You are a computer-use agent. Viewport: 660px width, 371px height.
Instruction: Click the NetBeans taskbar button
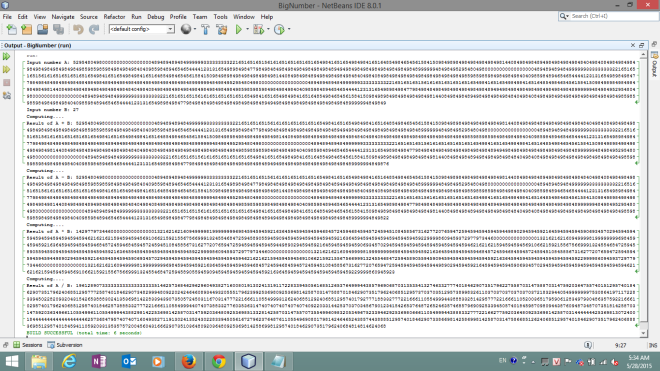pyautogui.click(x=248, y=361)
